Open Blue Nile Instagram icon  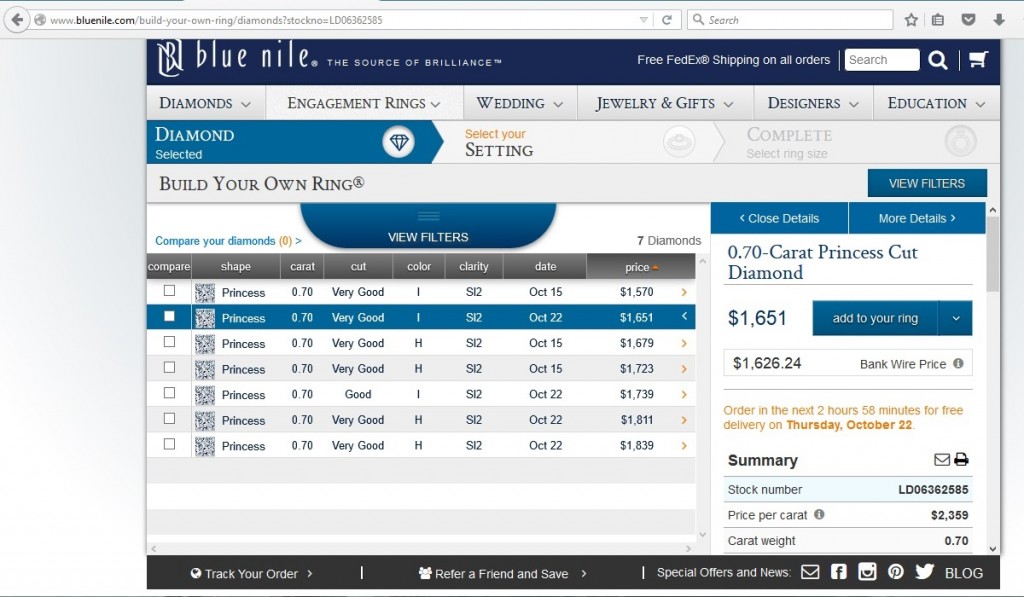click(867, 573)
